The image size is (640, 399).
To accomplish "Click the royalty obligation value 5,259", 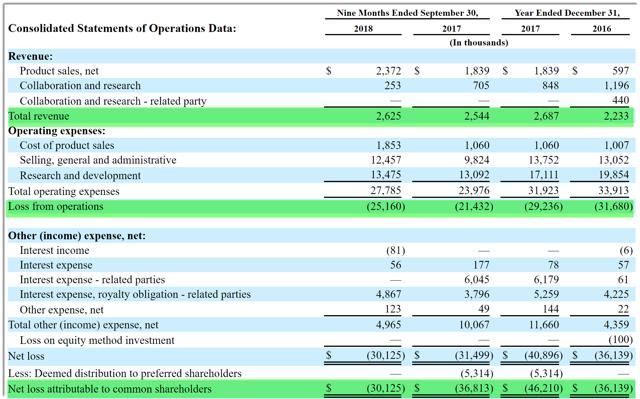I will (547, 295).
